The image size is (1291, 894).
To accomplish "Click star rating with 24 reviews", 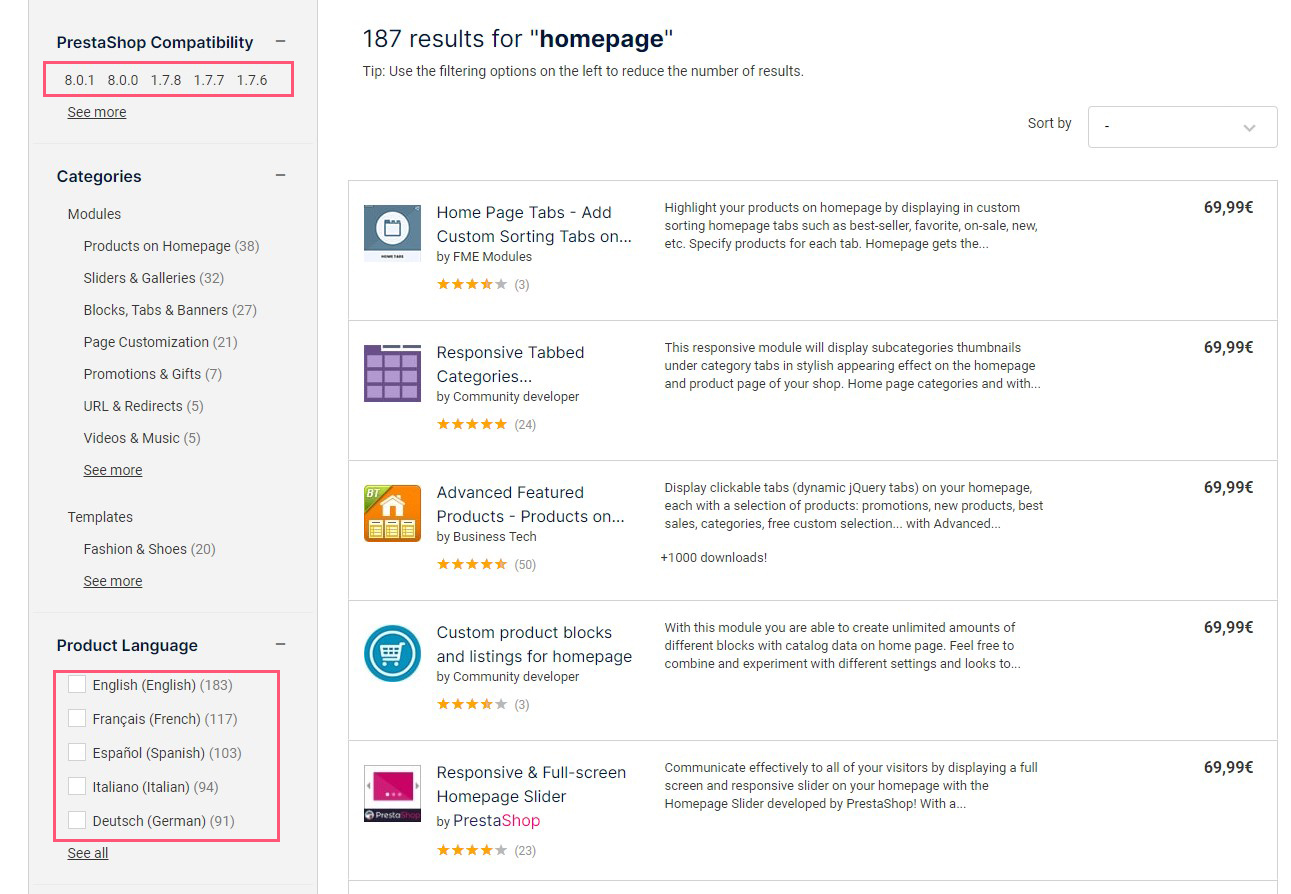I will (x=472, y=424).
